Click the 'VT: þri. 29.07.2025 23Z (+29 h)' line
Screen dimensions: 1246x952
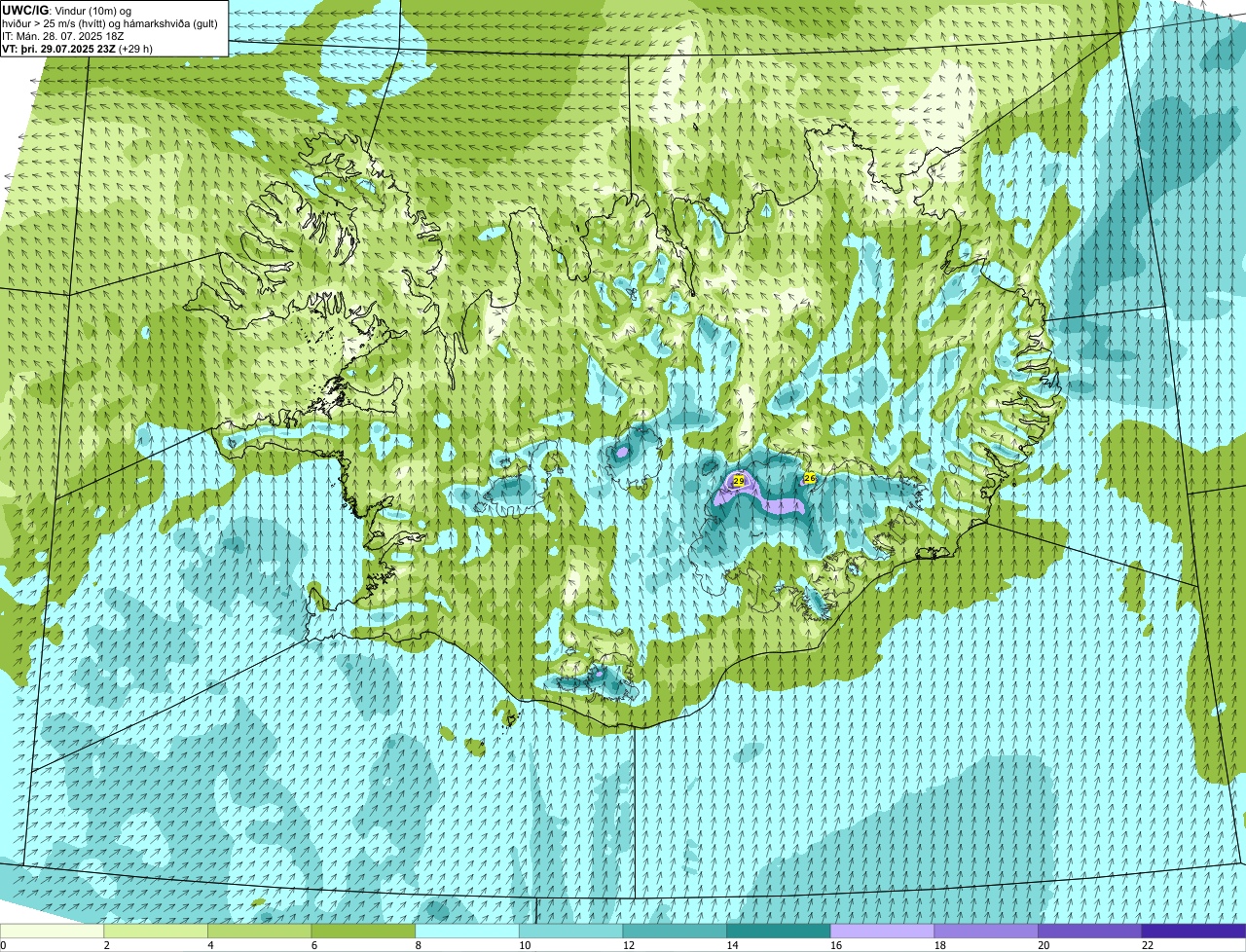78,48
